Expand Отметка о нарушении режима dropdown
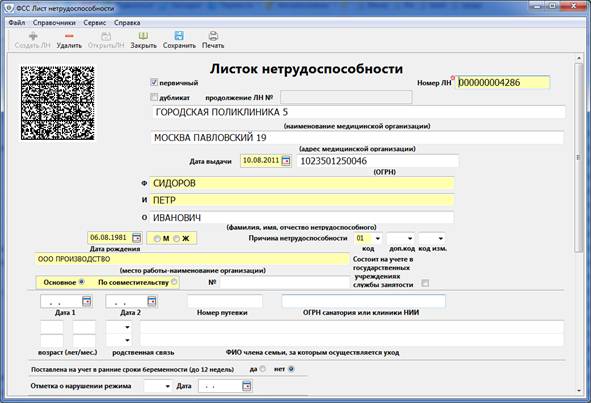The width and height of the screenshot is (591, 403). [168, 386]
